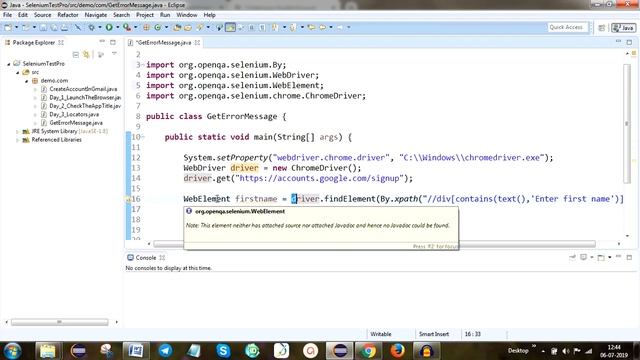This screenshot has width=640, height=360.
Task: Click the Save toolbar icon
Action: click(43, 27)
